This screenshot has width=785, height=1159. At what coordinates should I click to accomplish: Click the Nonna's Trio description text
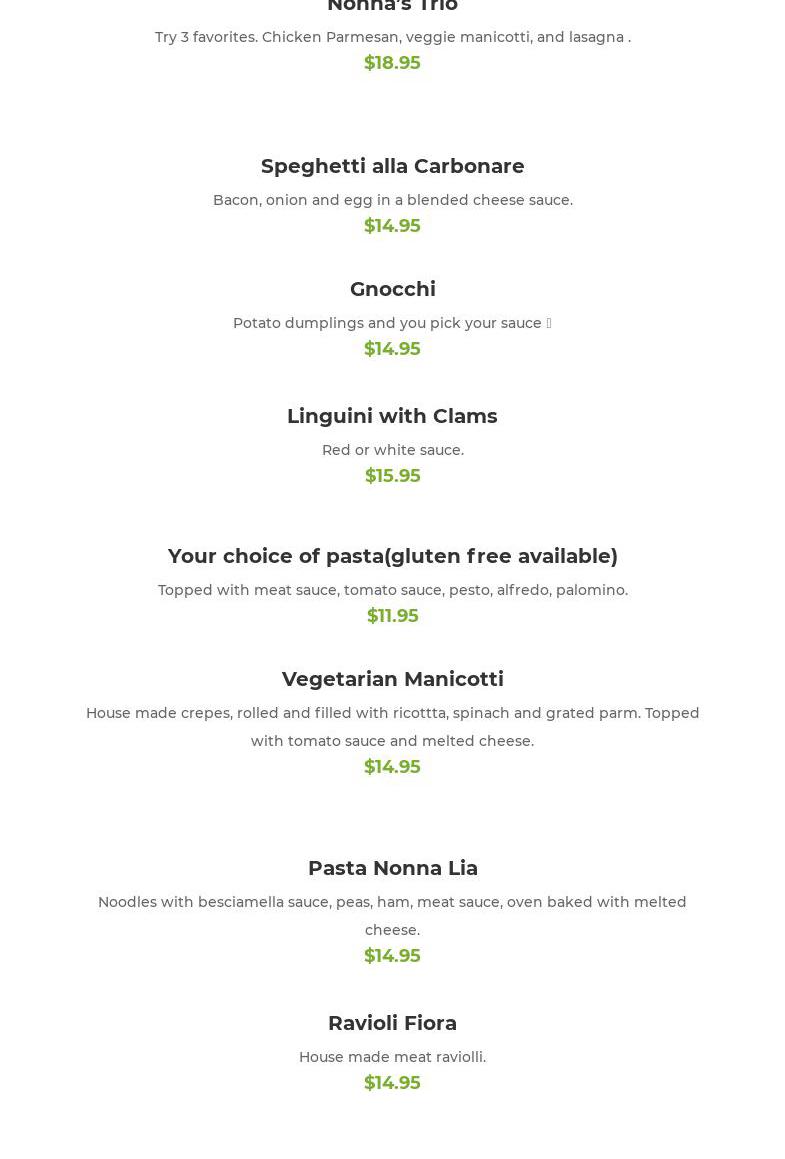click(392, 37)
